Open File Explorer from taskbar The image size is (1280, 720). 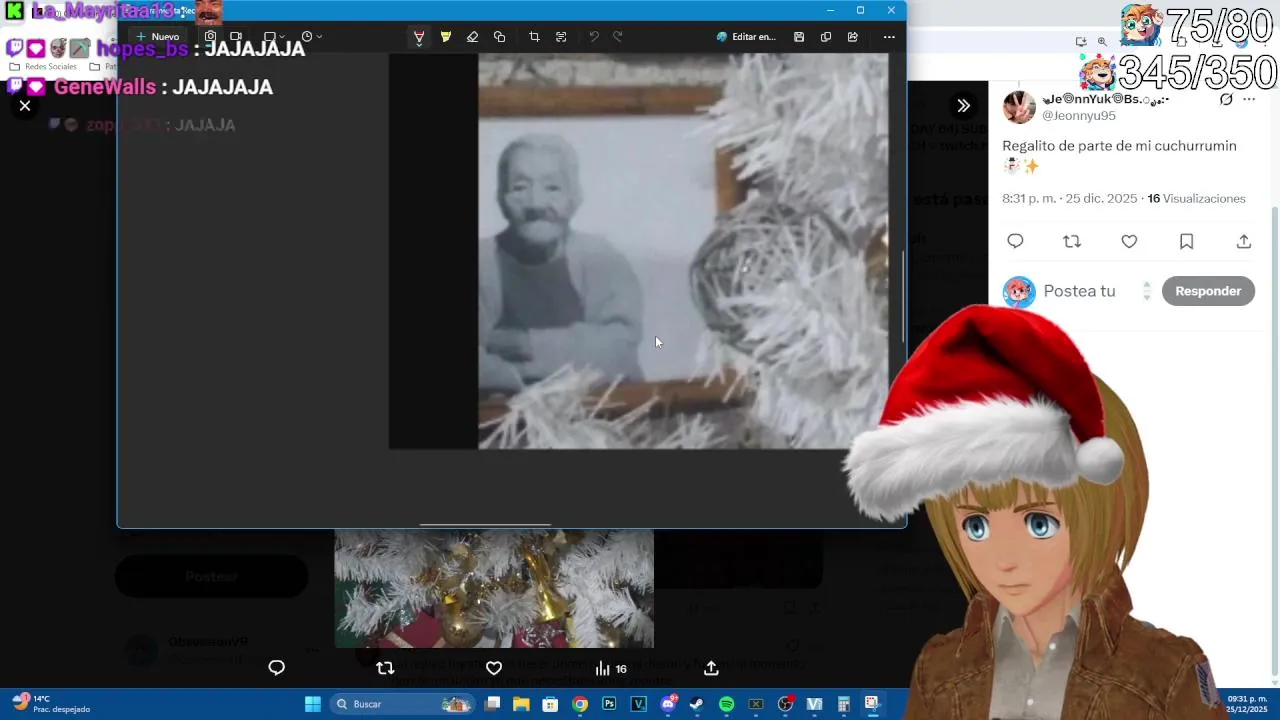(x=521, y=704)
